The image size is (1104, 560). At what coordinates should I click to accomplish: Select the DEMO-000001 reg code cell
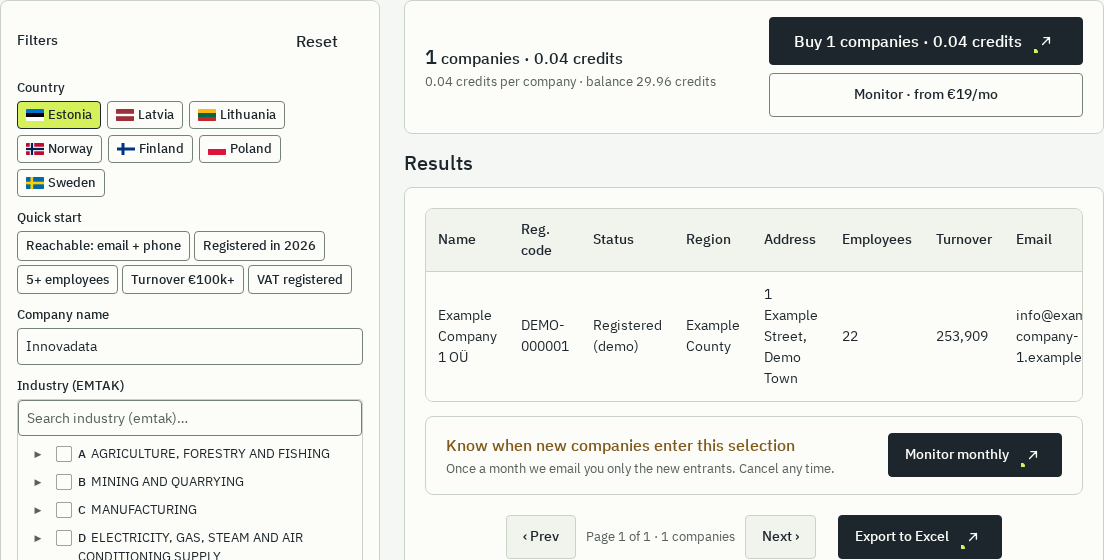(x=545, y=336)
